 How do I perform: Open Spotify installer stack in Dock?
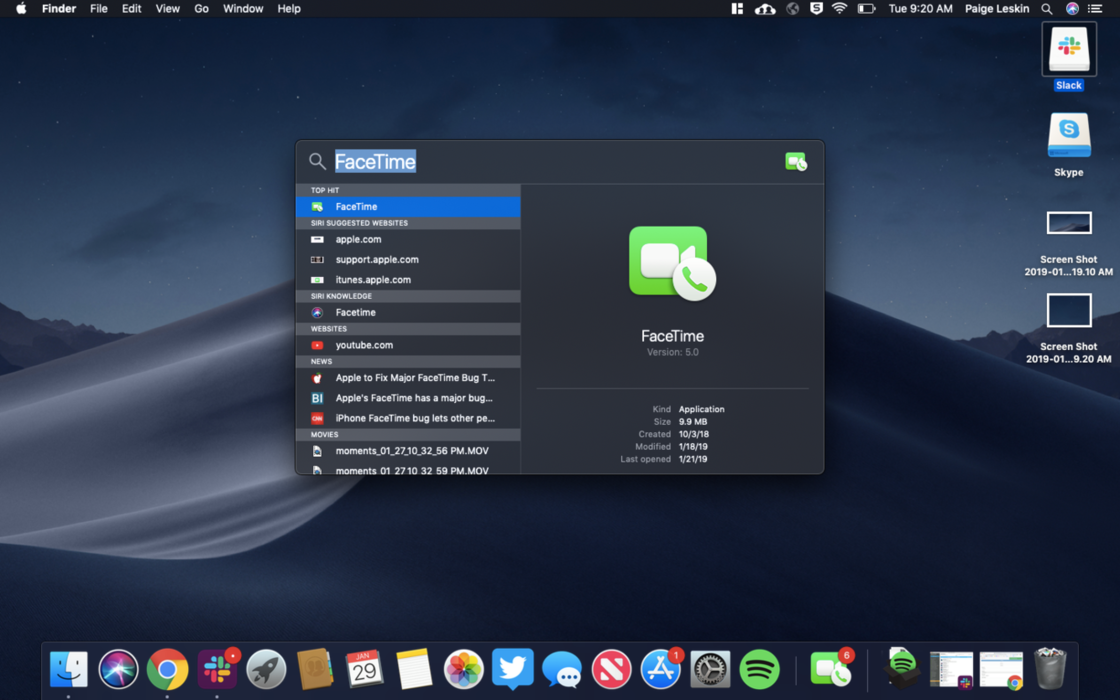pyautogui.click(x=902, y=669)
